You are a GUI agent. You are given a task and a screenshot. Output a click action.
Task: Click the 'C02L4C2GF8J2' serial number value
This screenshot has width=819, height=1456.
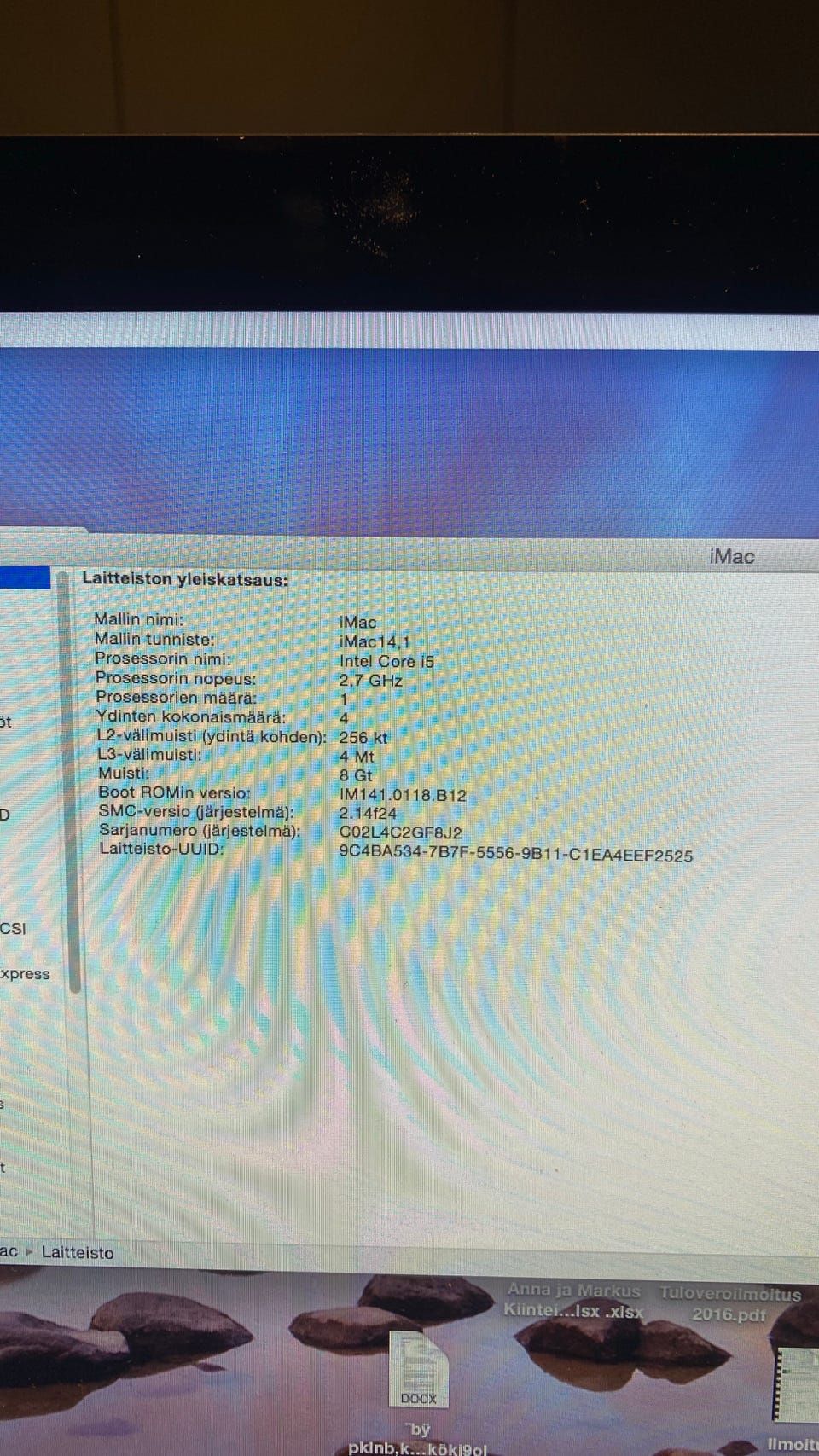point(400,832)
